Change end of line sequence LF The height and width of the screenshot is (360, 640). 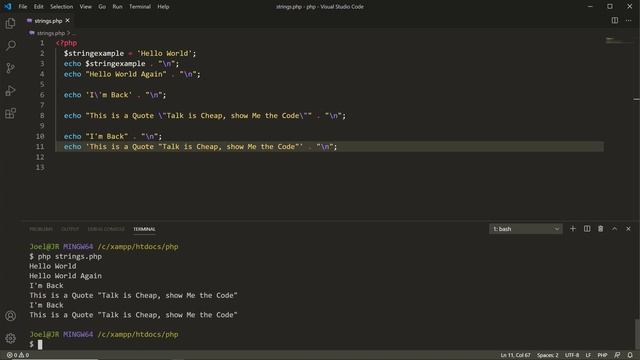[588, 355]
